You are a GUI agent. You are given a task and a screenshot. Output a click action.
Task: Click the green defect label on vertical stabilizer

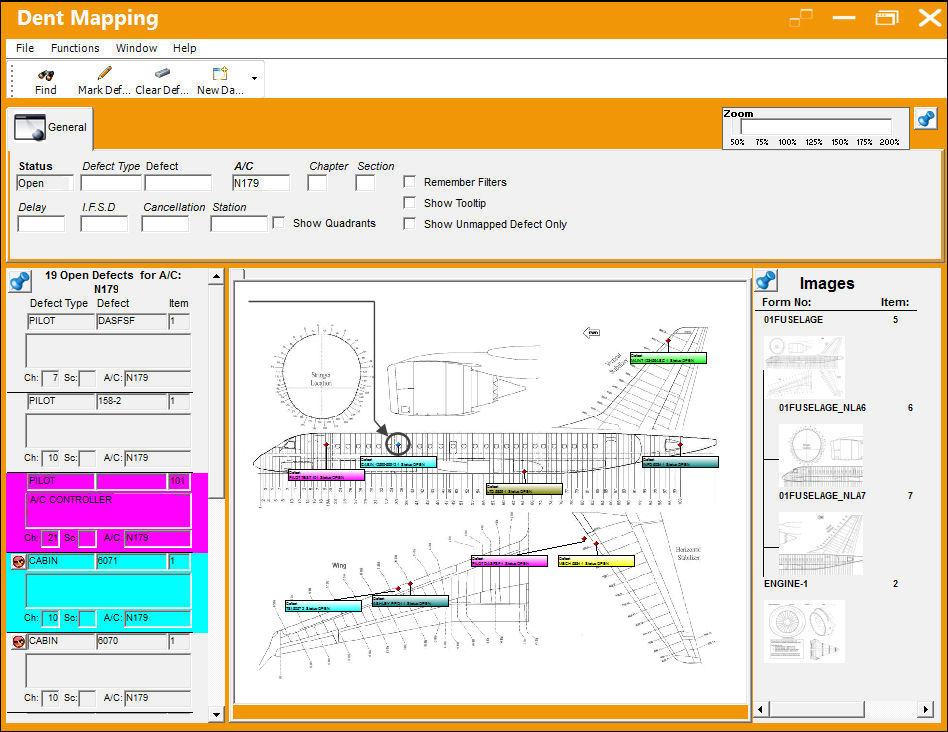(668, 358)
